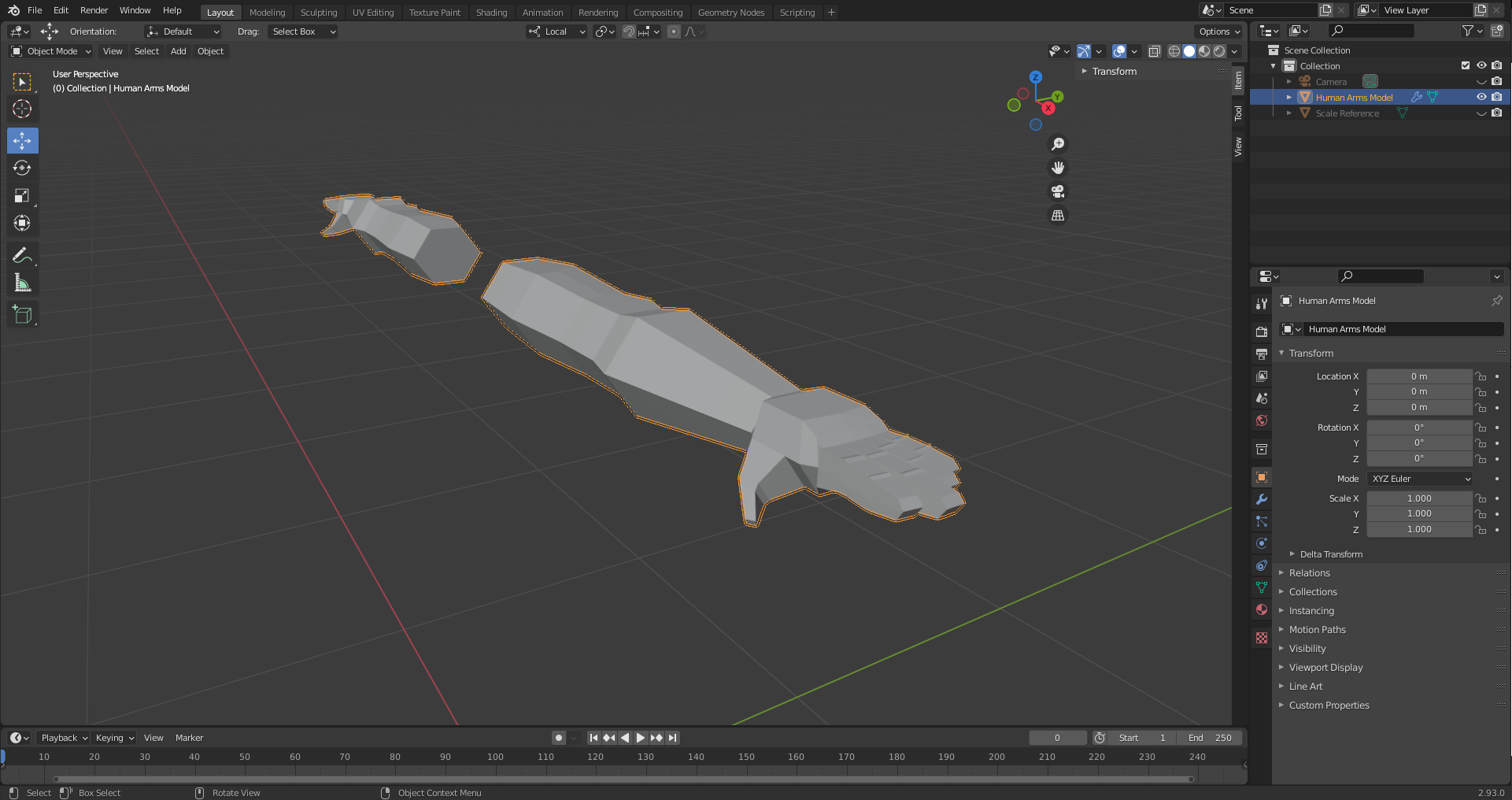1512x800 pixels.
Task: Uncheck Collection exclude checkbox
Action: pos(1466,65)
